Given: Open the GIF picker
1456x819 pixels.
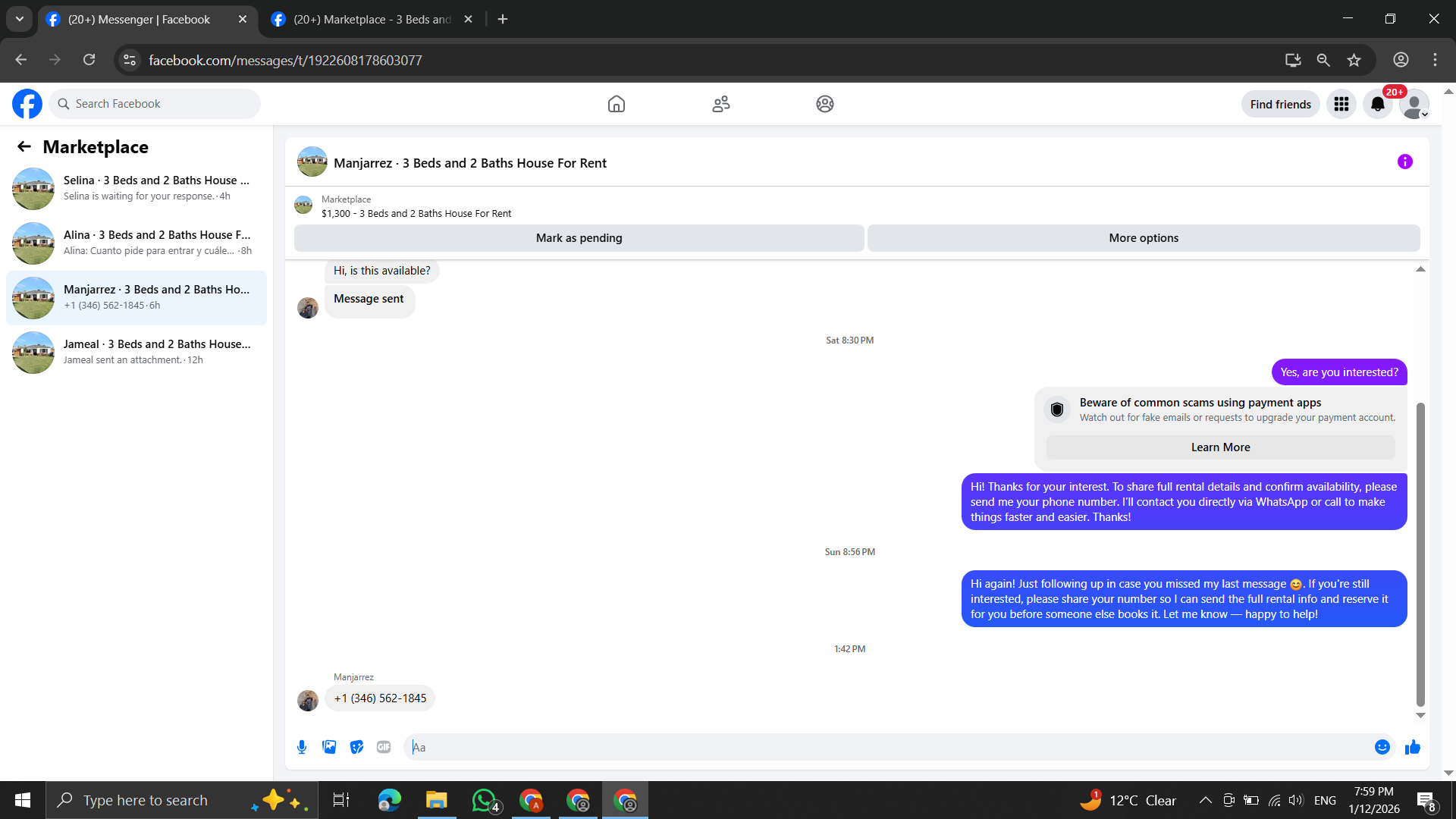Looking at the screenshot, I should 384,747.
